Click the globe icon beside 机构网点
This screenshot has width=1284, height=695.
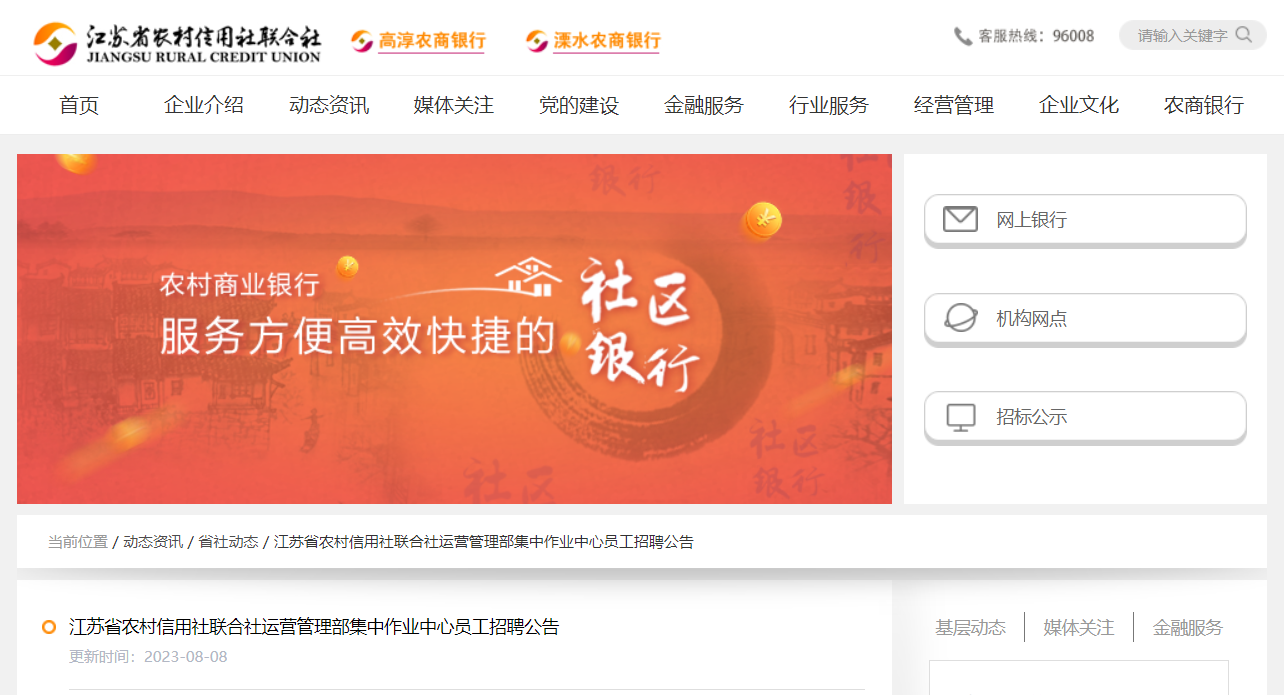coord(960,318)
